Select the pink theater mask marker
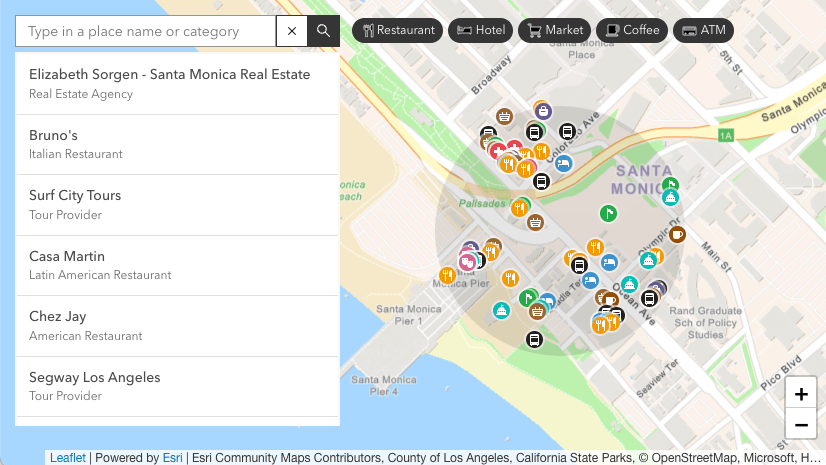Image resolution: width=826 pixels, height=465 pixels. coord(466,262)
